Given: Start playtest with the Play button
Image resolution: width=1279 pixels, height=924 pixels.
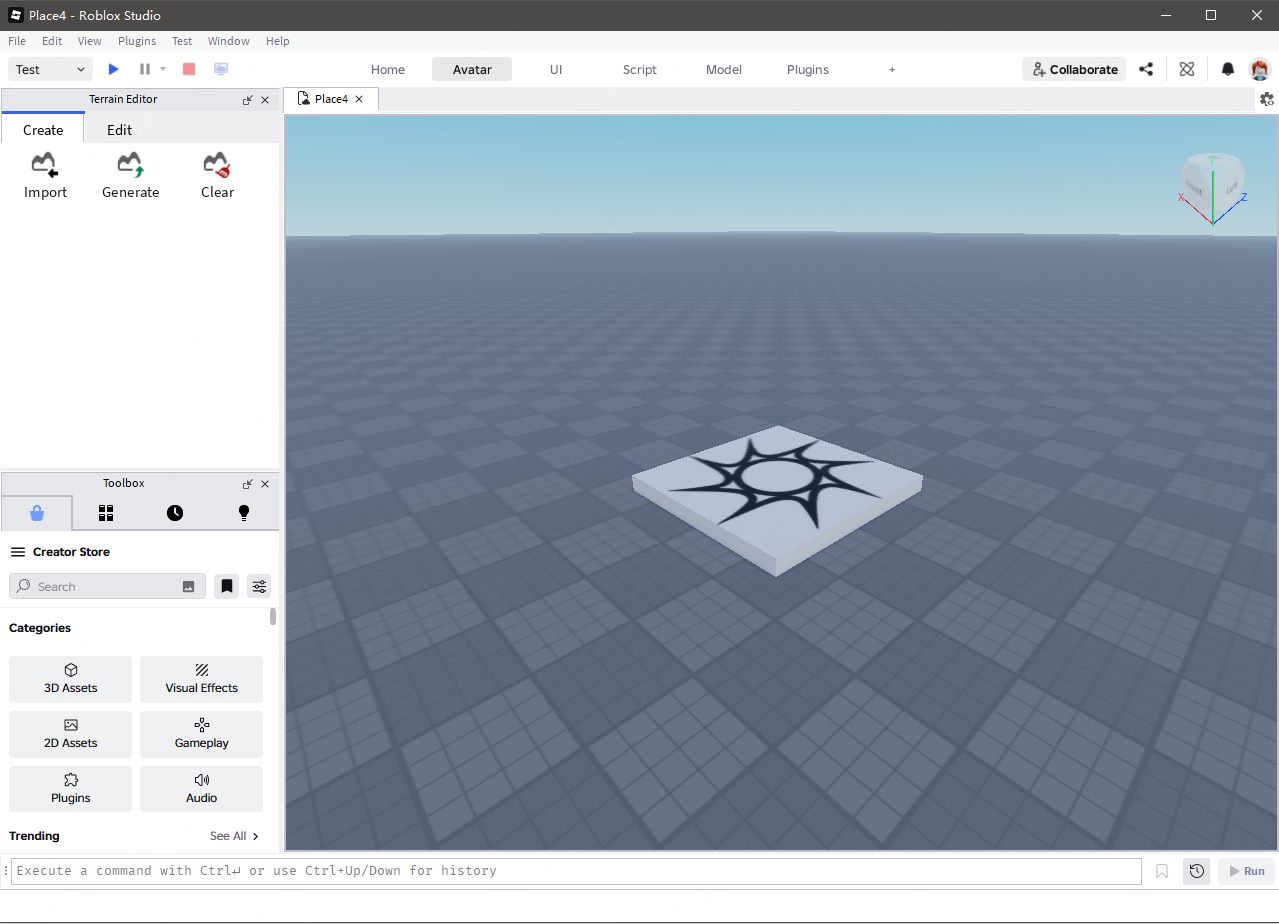Looking at the screenshot, I should coord(113,69).
